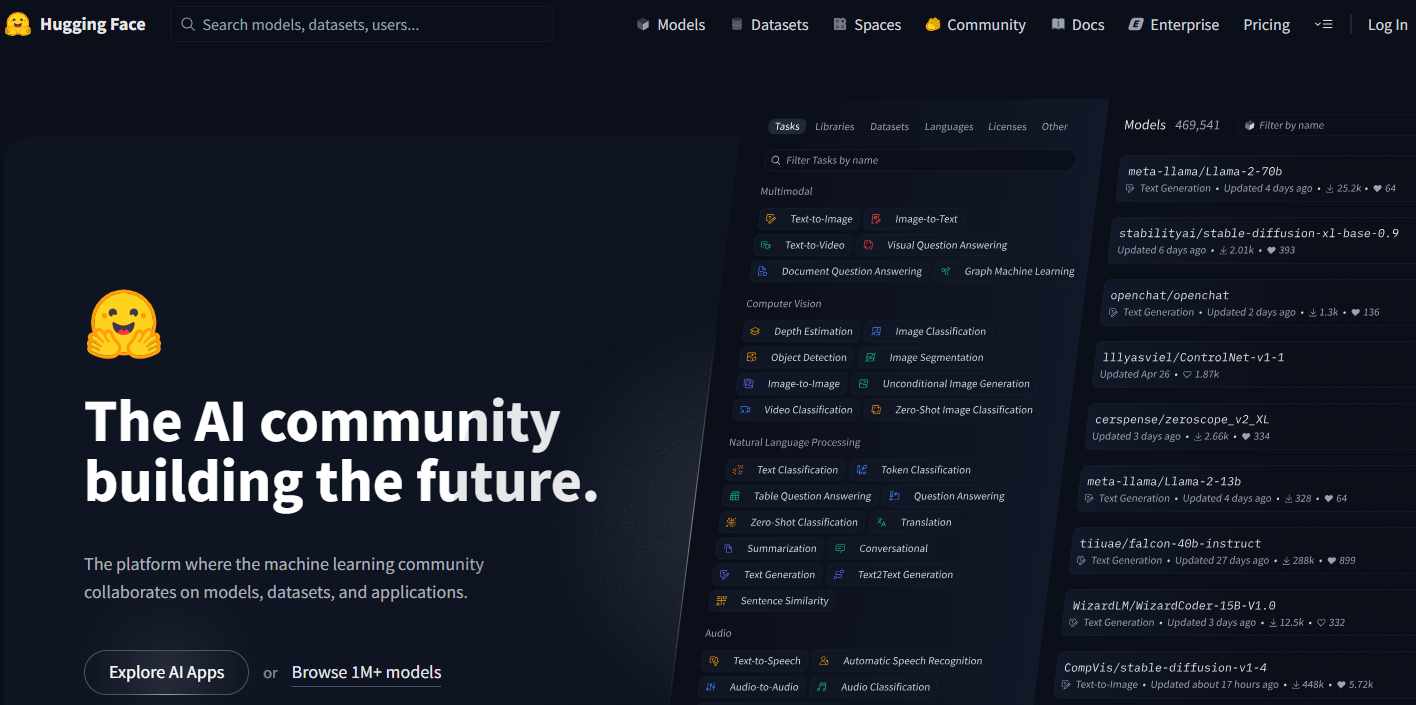Select the Text-to-Video task icon
Screen dimensions: 1416x705
click(x=766, y=245)
